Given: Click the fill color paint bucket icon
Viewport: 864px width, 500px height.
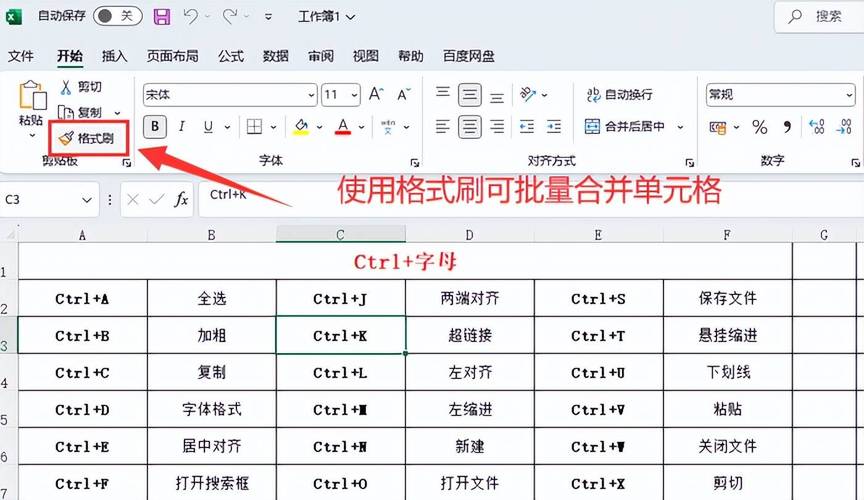Looking at the screenshot, I should 301,127.
